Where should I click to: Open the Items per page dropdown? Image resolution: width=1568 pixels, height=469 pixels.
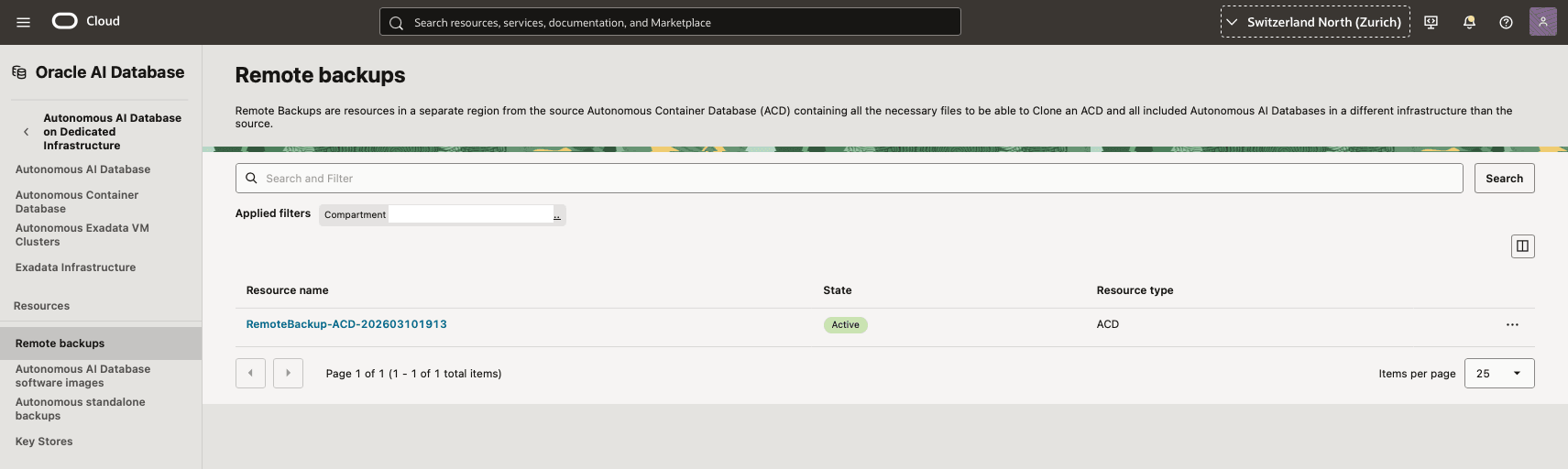click(x=1499, y=373)
